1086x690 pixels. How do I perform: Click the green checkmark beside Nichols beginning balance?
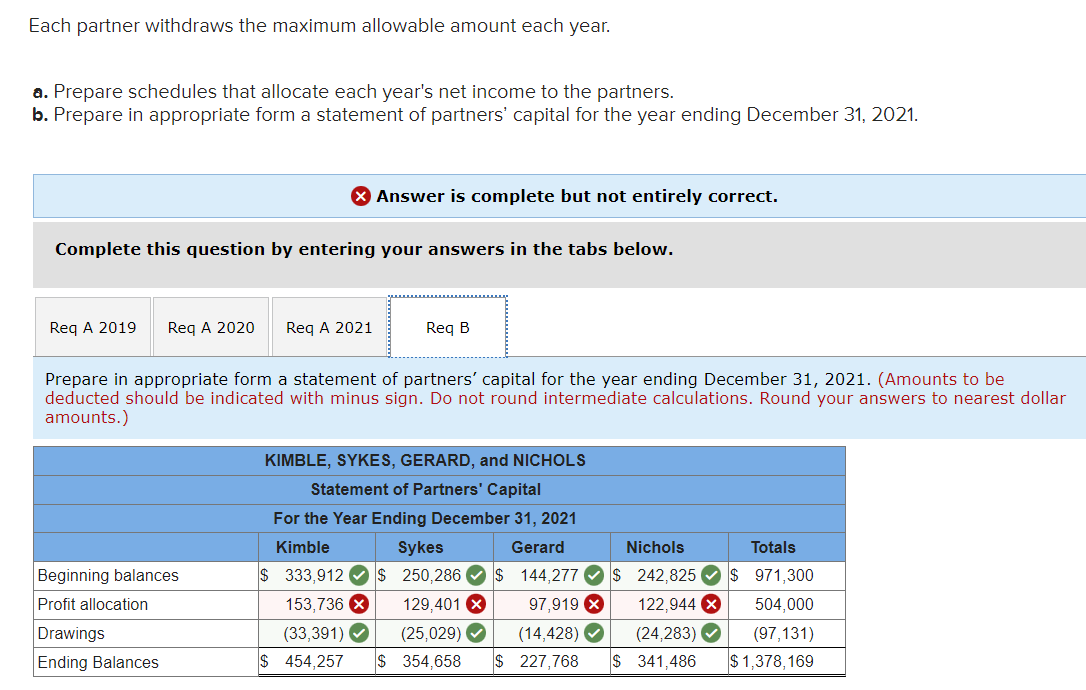tap(711, 575)
